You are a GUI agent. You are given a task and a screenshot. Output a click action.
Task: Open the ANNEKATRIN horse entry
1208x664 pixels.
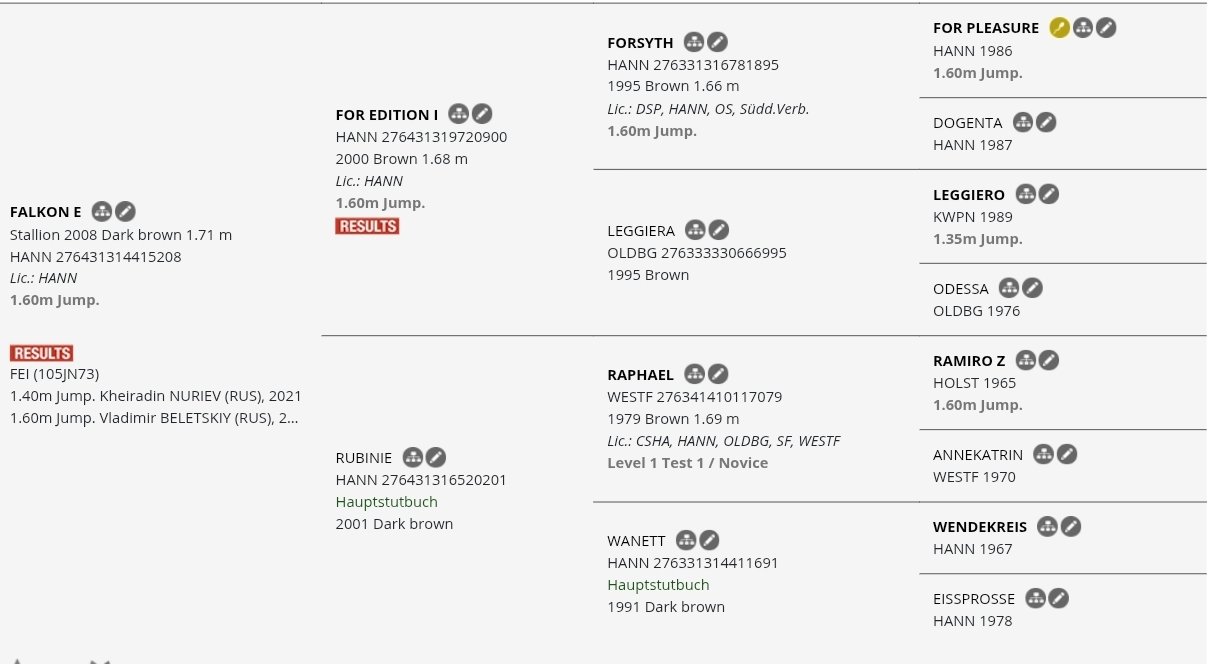coord(977,455)
